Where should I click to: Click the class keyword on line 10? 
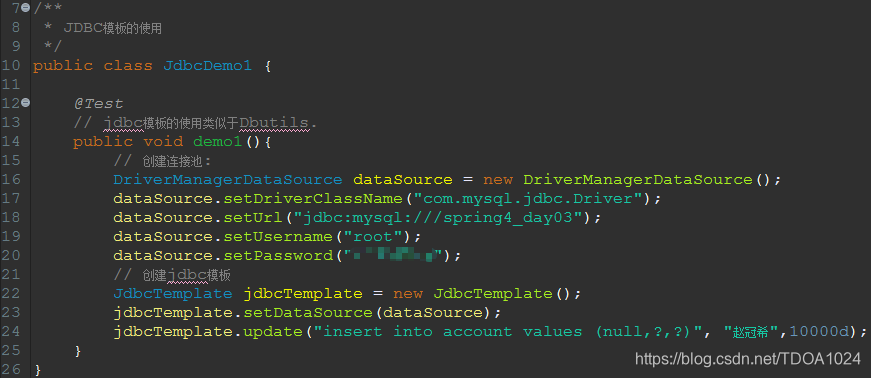(x=128, y=66)
